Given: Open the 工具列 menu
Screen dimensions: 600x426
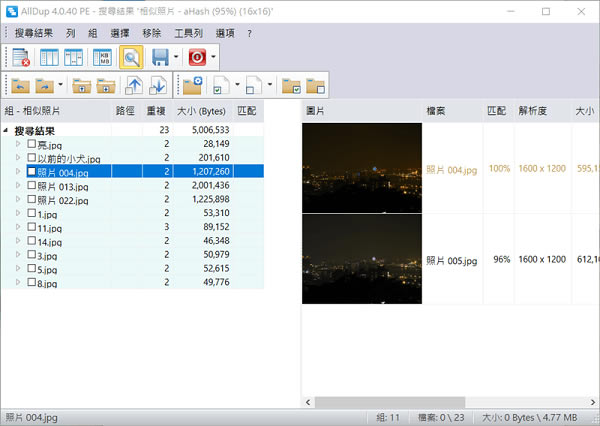Looking at the screenshot, I should (x=189, y=33).
